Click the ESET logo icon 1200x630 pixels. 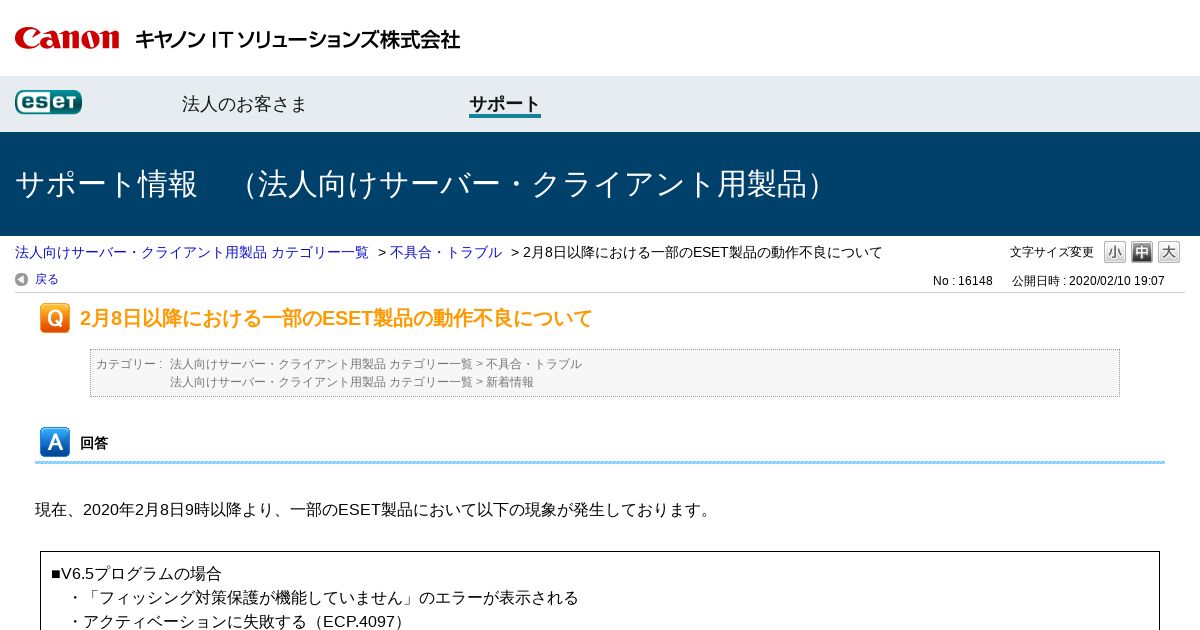(x=48, y=102)
